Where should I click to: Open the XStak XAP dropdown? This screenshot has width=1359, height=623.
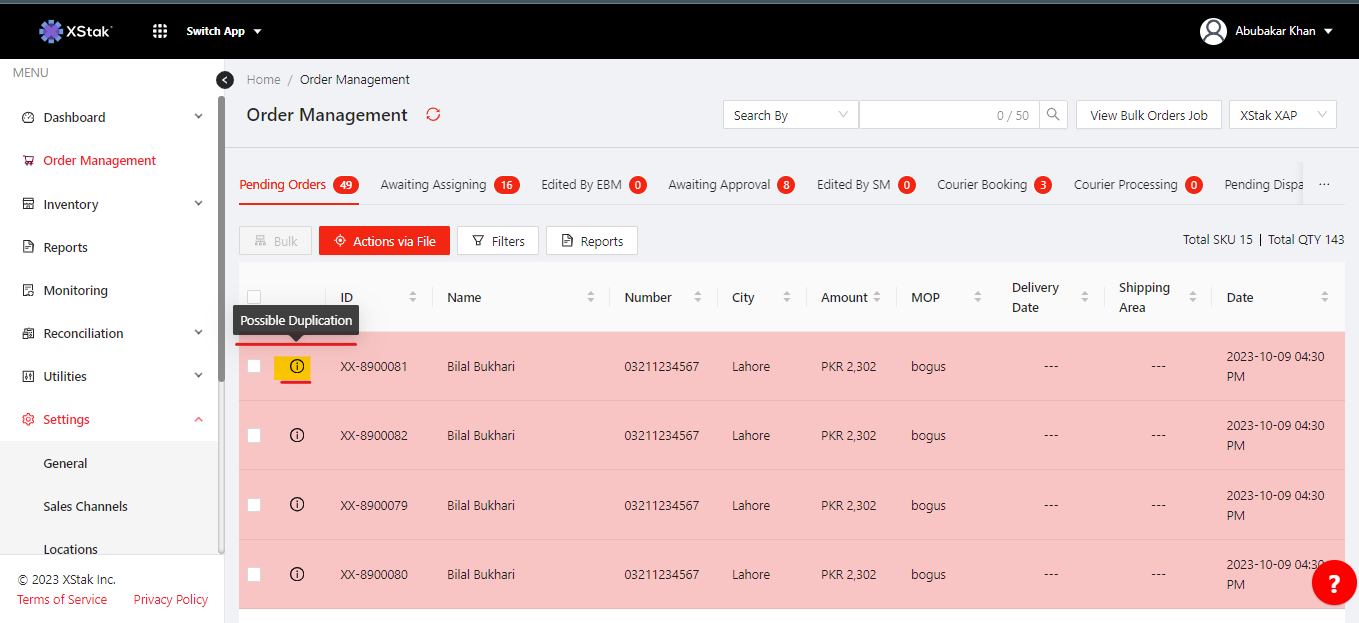[x=1282, y=115]
